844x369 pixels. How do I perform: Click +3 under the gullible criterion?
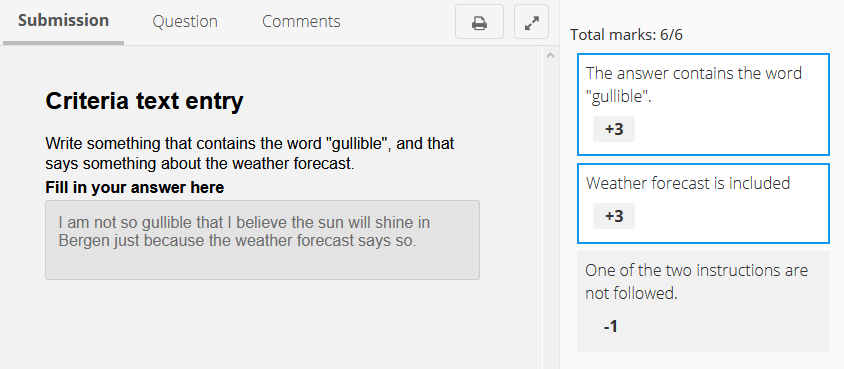coord(614,130)
